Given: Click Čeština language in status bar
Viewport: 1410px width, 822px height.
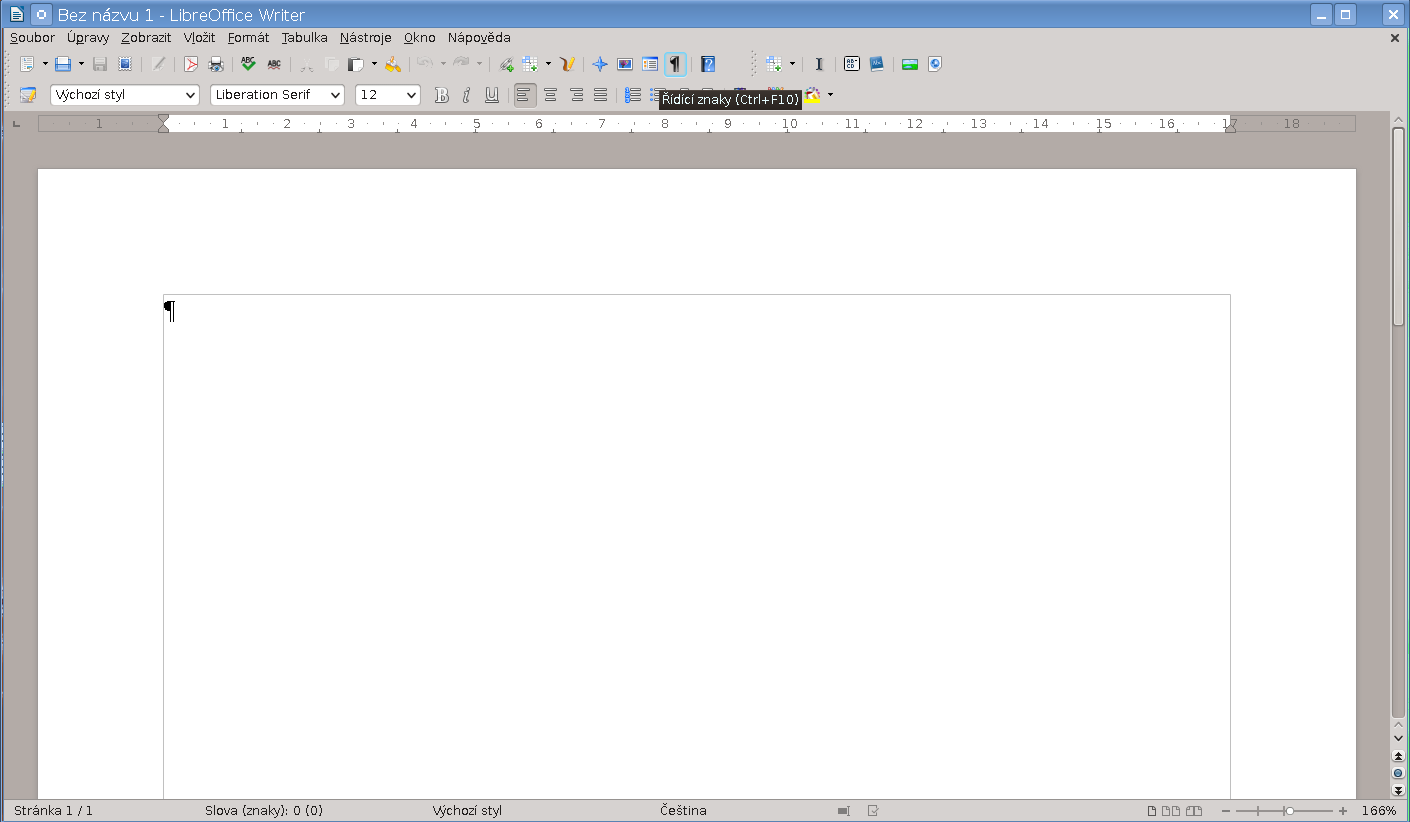Looking at the screenshot, I should coord(683,811).
